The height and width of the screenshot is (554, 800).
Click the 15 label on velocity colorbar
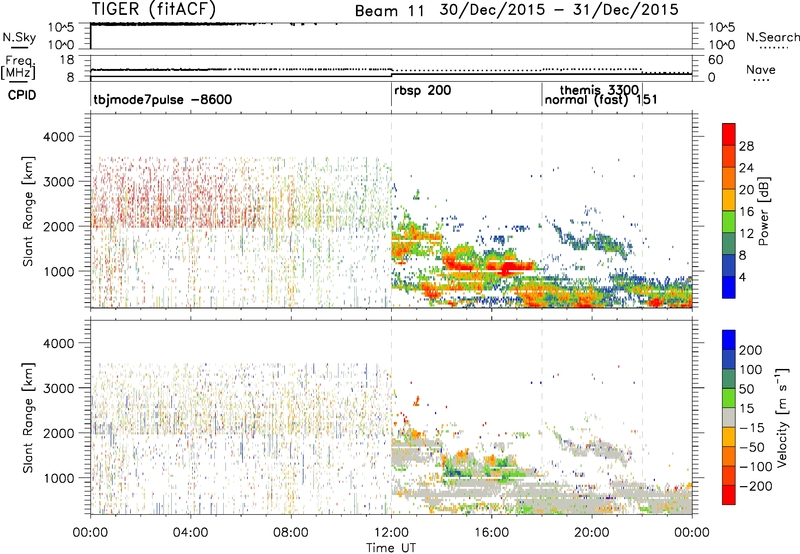[747, 409]
